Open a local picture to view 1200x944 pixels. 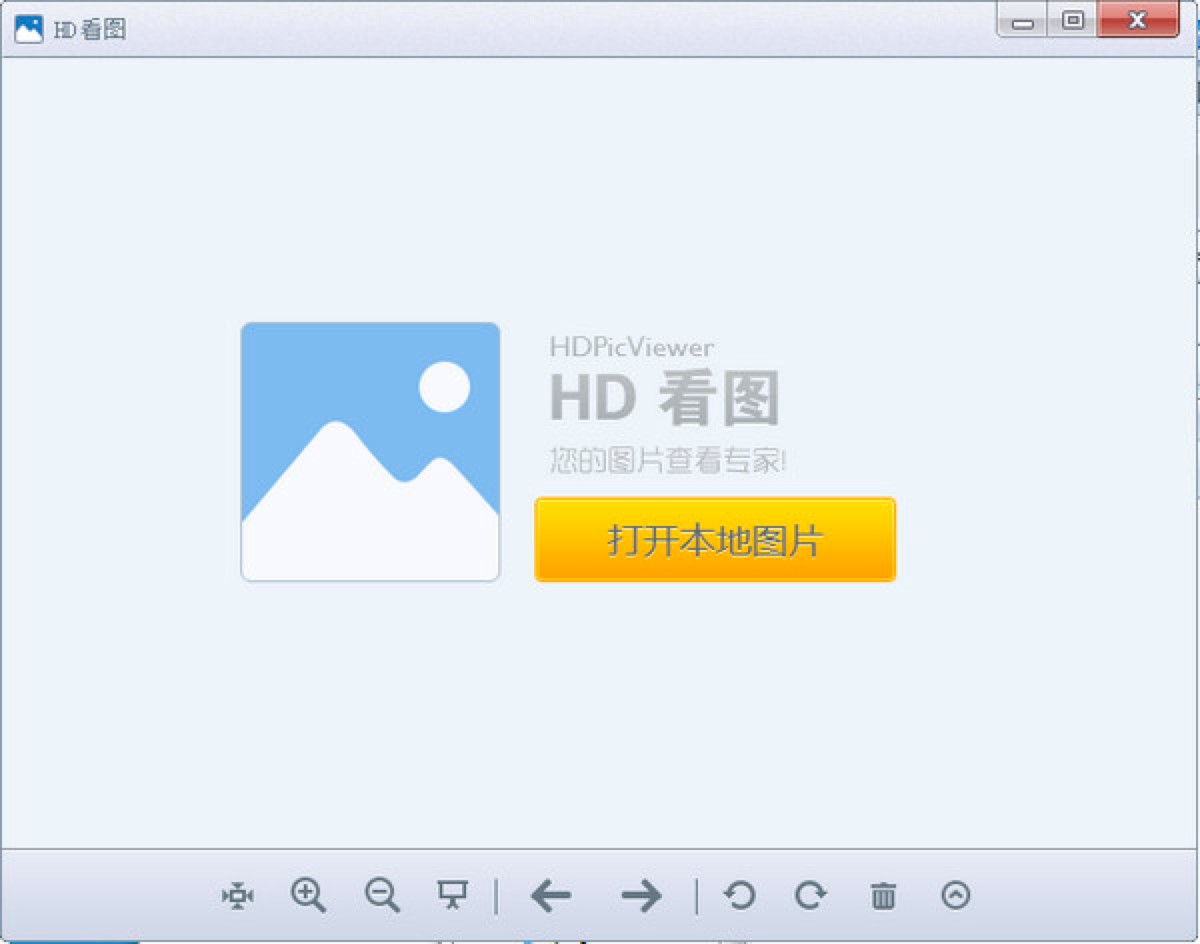click(714, 540)
